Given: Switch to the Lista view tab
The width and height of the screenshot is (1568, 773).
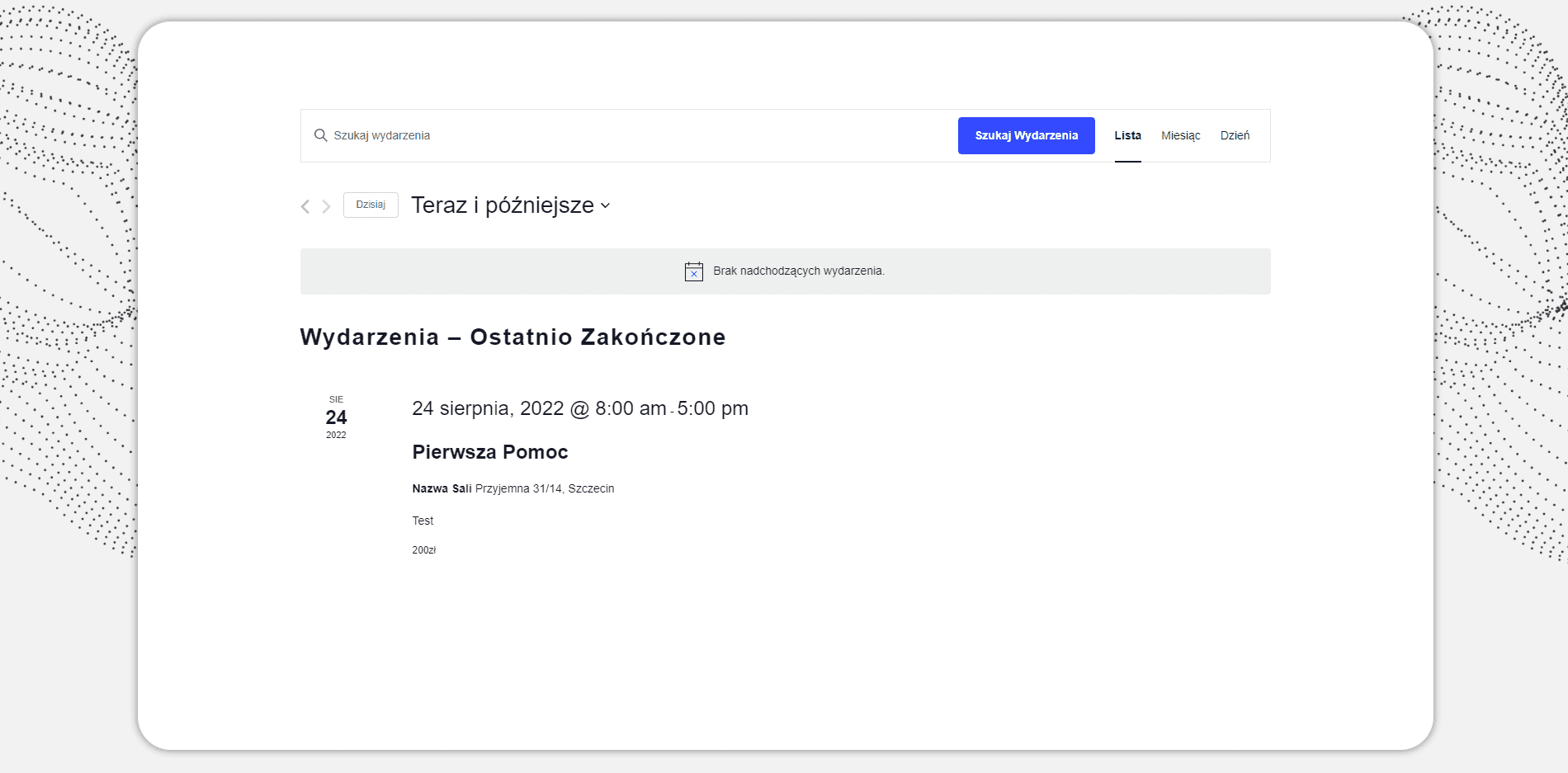Looking at the screenshot, I should click(x=1127, y=135).
